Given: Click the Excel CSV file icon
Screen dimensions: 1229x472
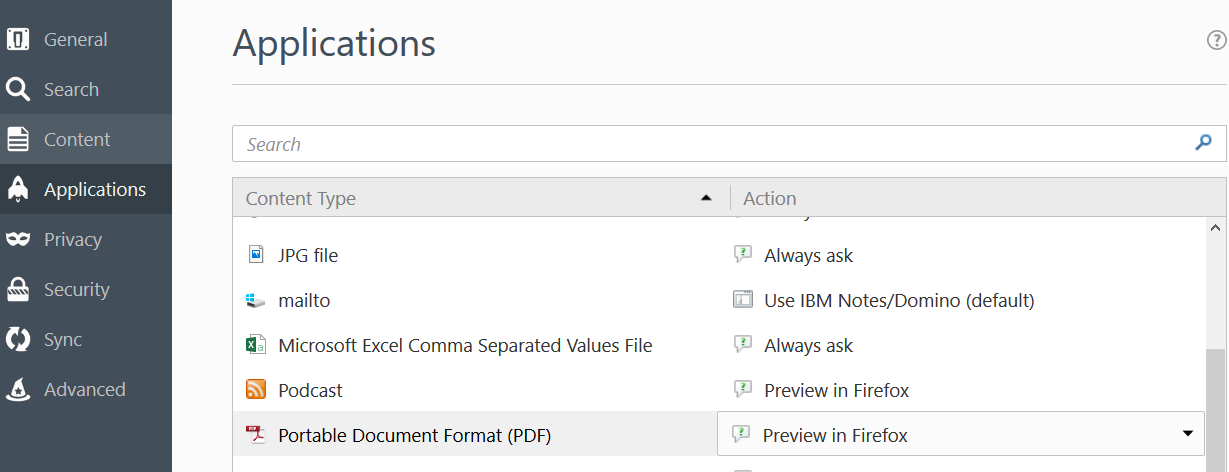Looking at the screenshot, I should pyautogui.click(x=256, y=345).
